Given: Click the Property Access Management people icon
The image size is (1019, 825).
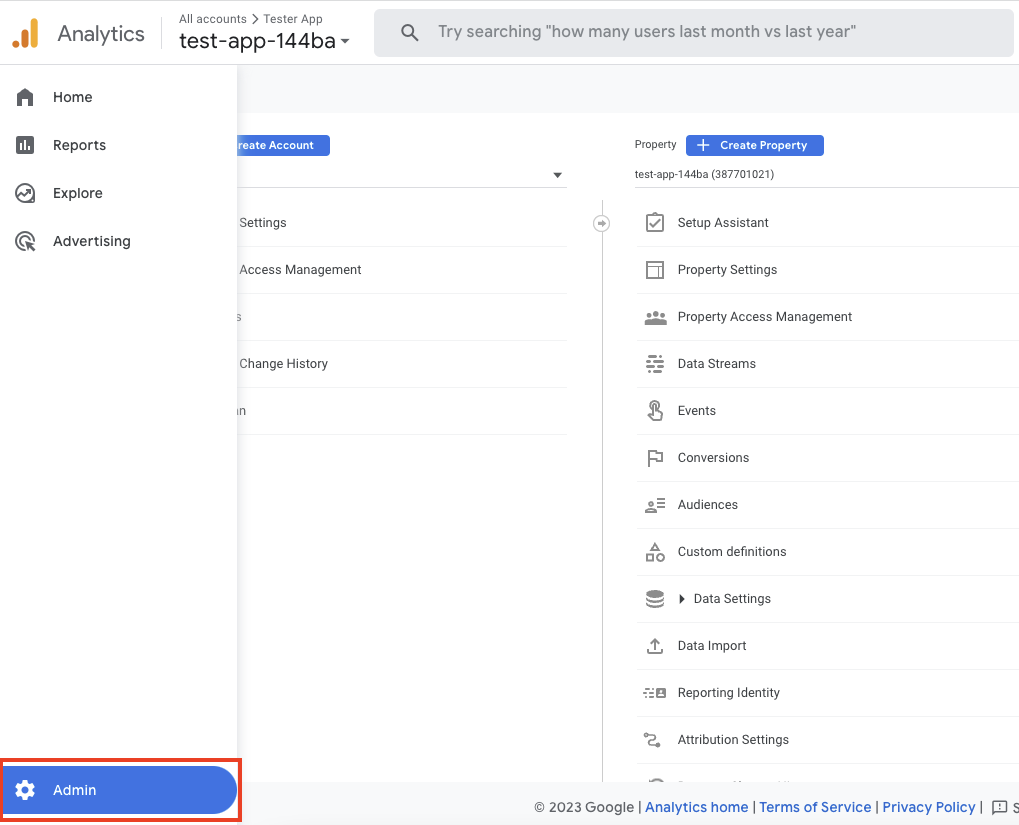Looking at the screenshot, I should pos(655,317).
